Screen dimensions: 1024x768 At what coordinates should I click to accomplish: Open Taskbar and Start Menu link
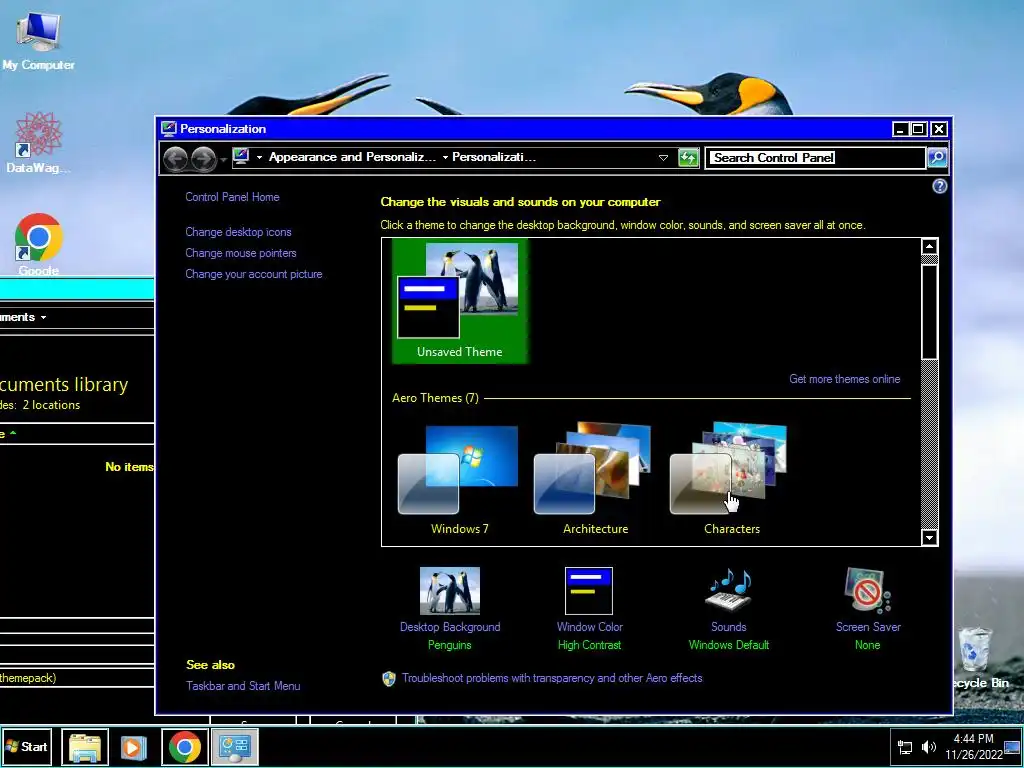coord(243,686)
